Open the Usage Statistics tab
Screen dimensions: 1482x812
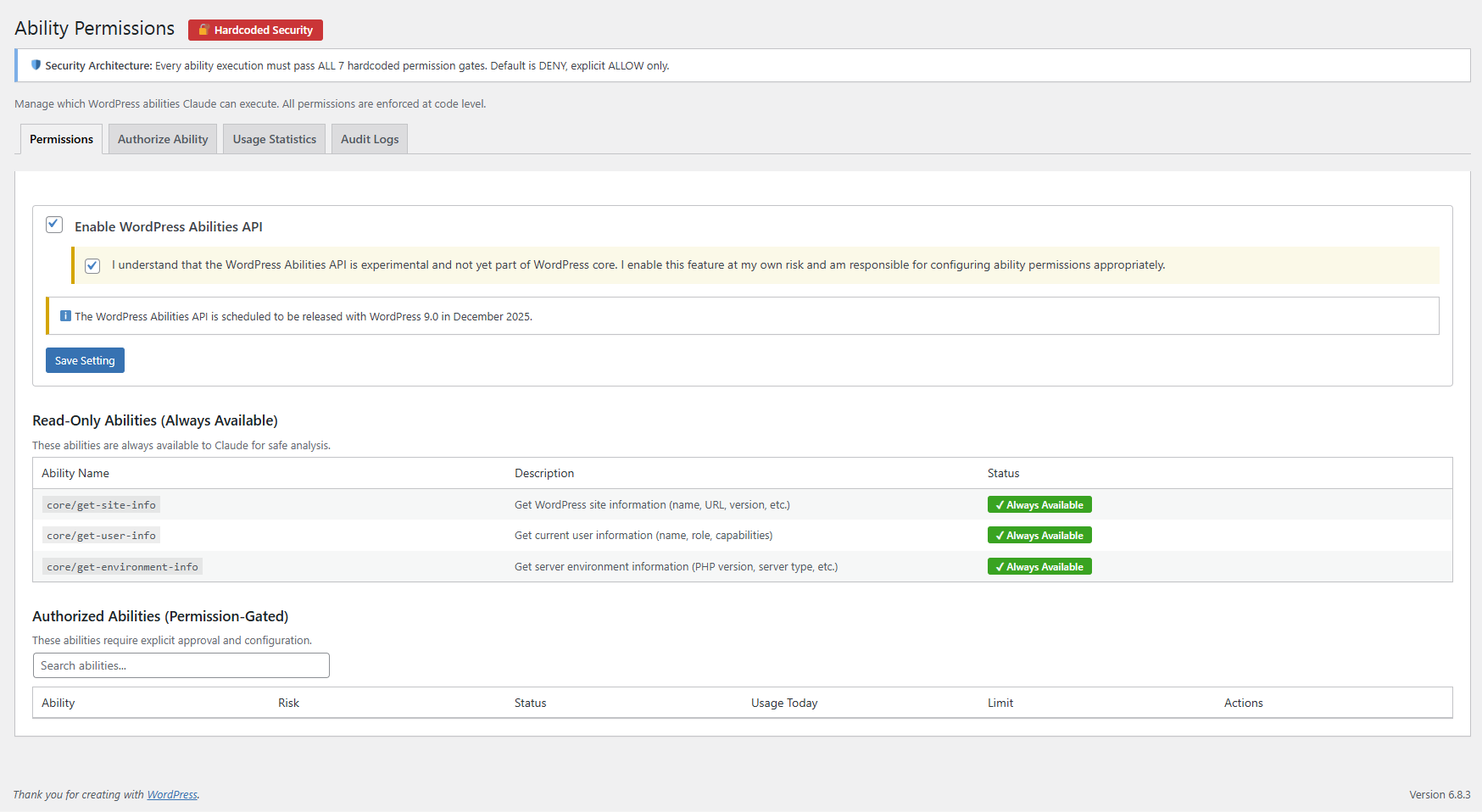pyautogui.click(x=274, y=140)
